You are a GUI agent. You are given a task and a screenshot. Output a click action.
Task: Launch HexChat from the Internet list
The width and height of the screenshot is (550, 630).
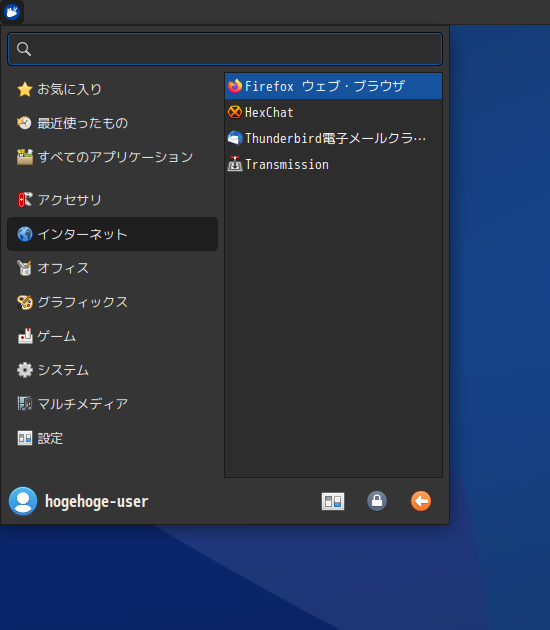tap(333, 112)
